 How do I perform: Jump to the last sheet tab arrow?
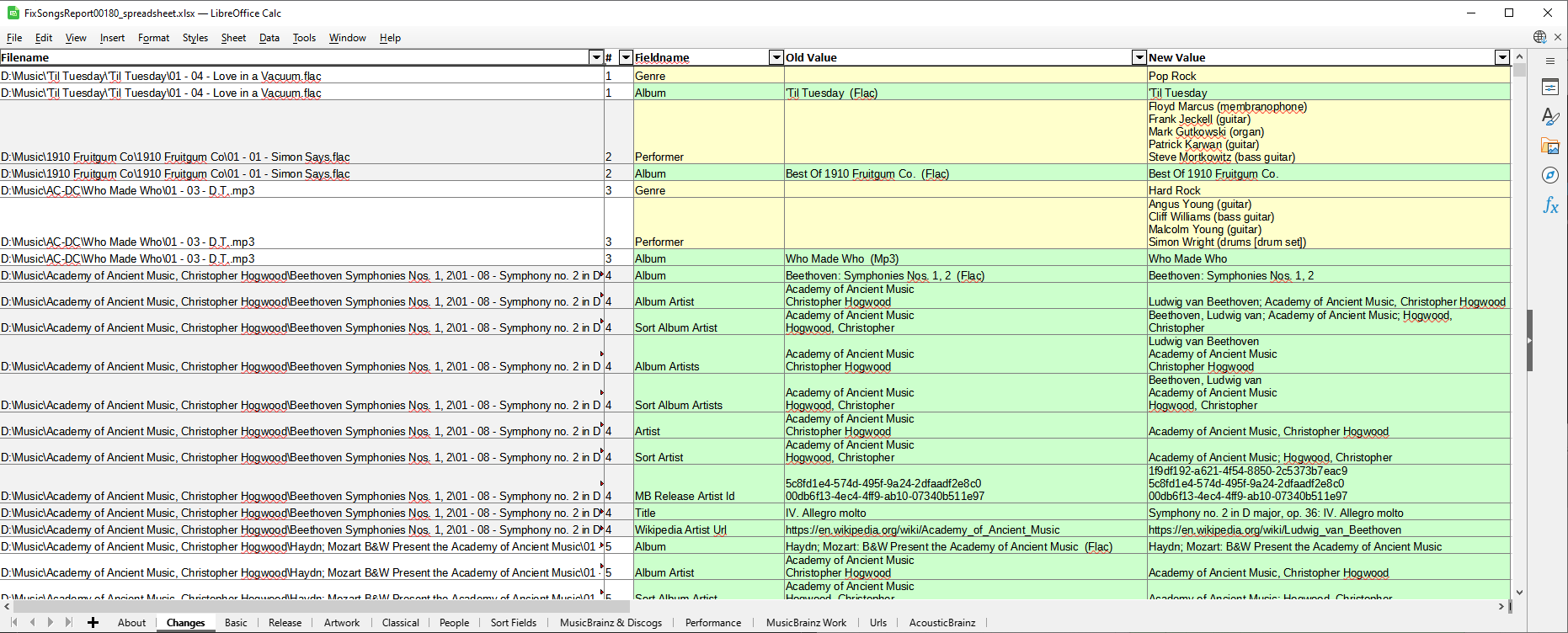click(68, 622)
